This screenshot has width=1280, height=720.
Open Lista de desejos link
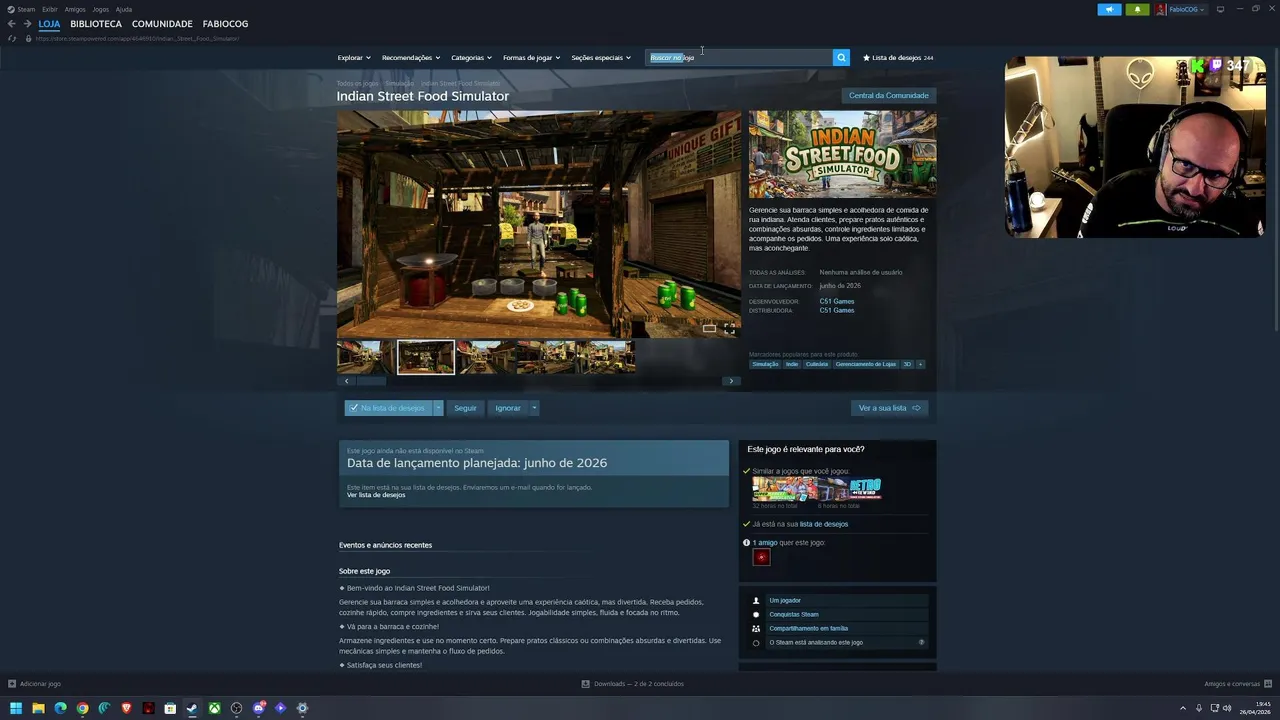(x=898, y=58)
